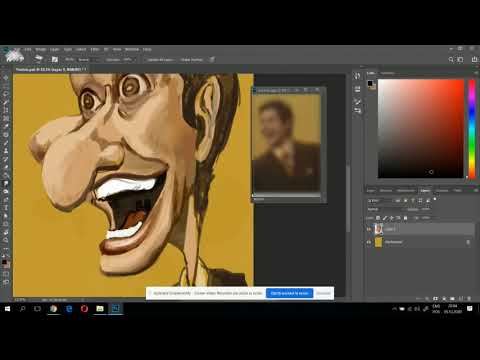Open the Color panel flyout menu

[x=476, y=73]
